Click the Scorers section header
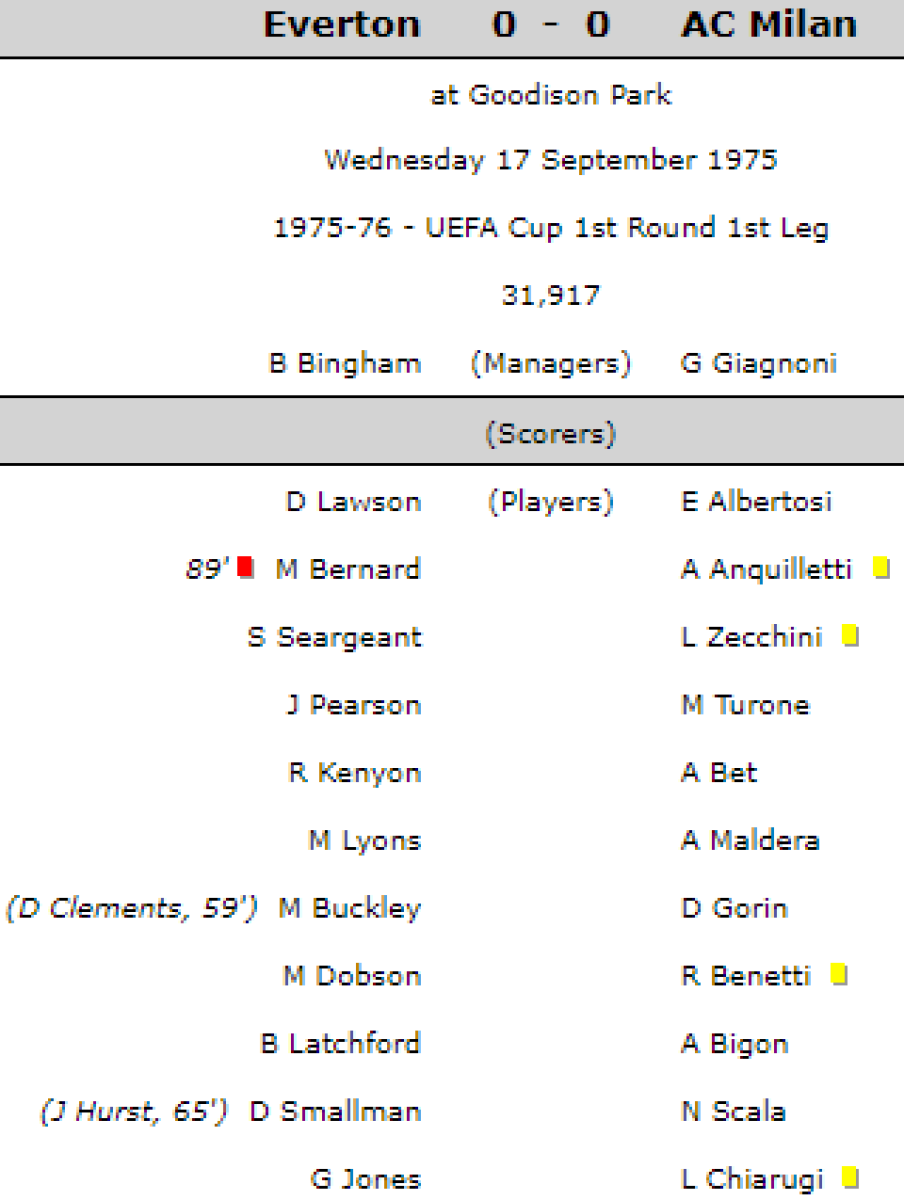The width and height of the screenshot is (904, 1200). pos(551,434)
